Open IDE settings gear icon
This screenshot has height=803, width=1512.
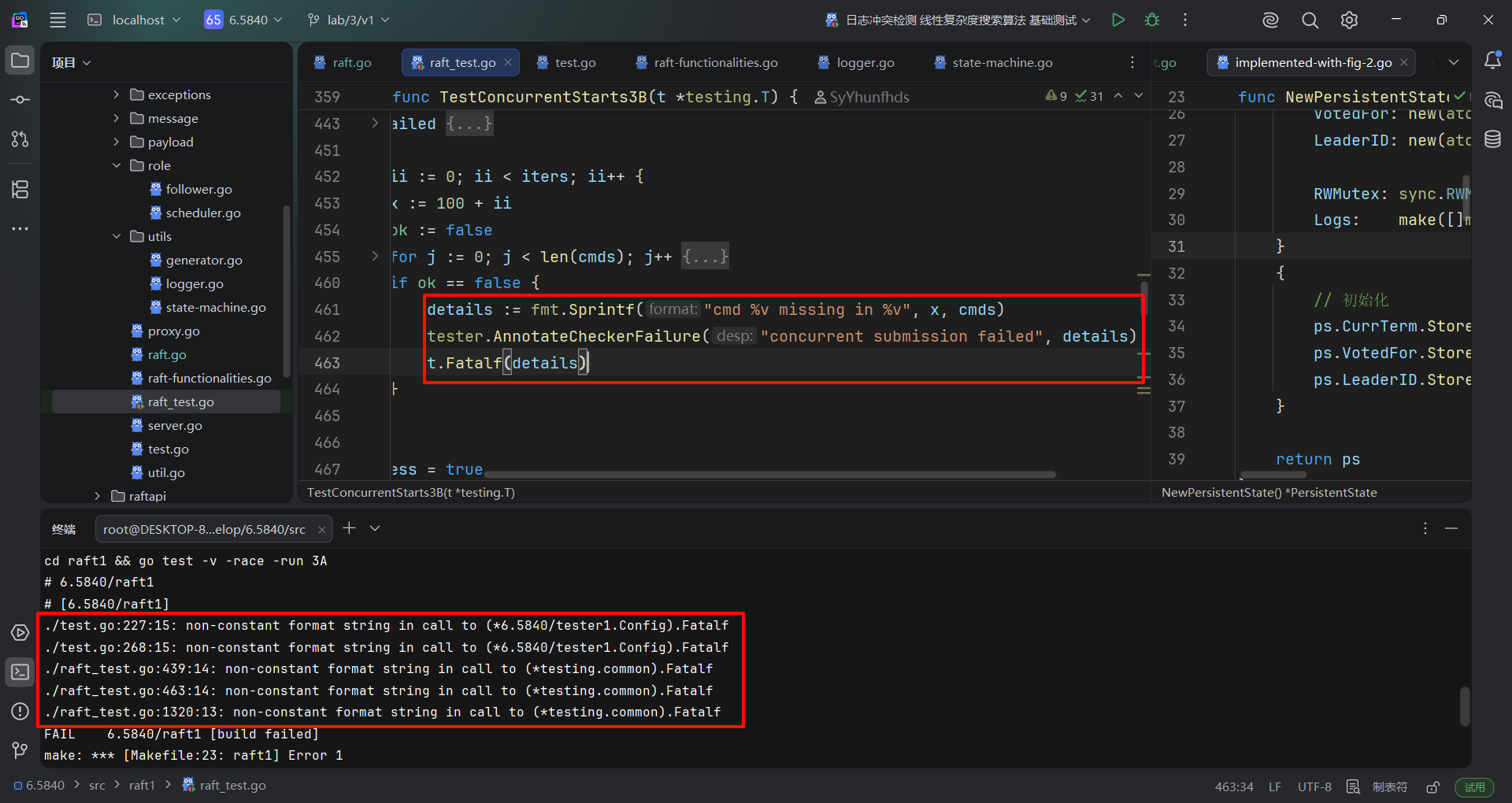pos(1349,20)
